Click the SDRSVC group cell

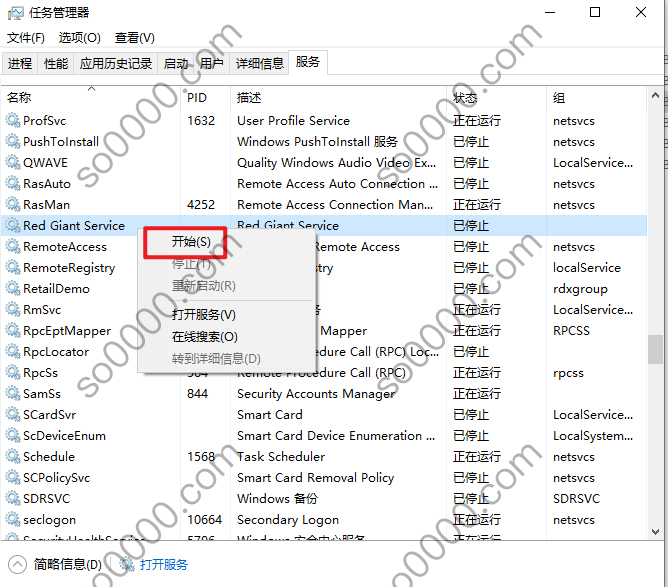pyautogui.click(x=576, y=498)
